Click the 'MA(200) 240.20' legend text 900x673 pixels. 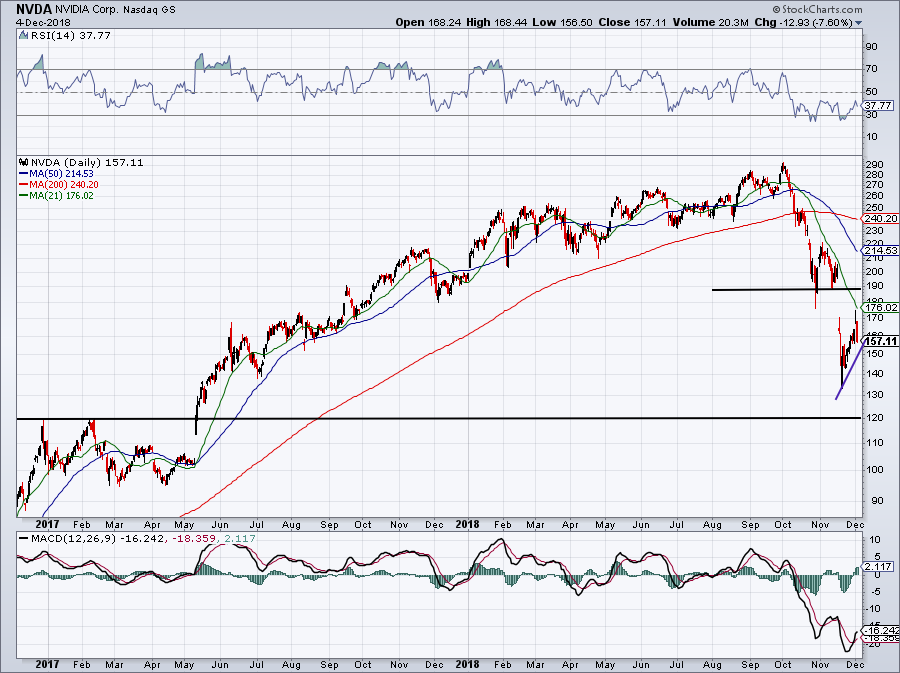click(x=64, y=185)
